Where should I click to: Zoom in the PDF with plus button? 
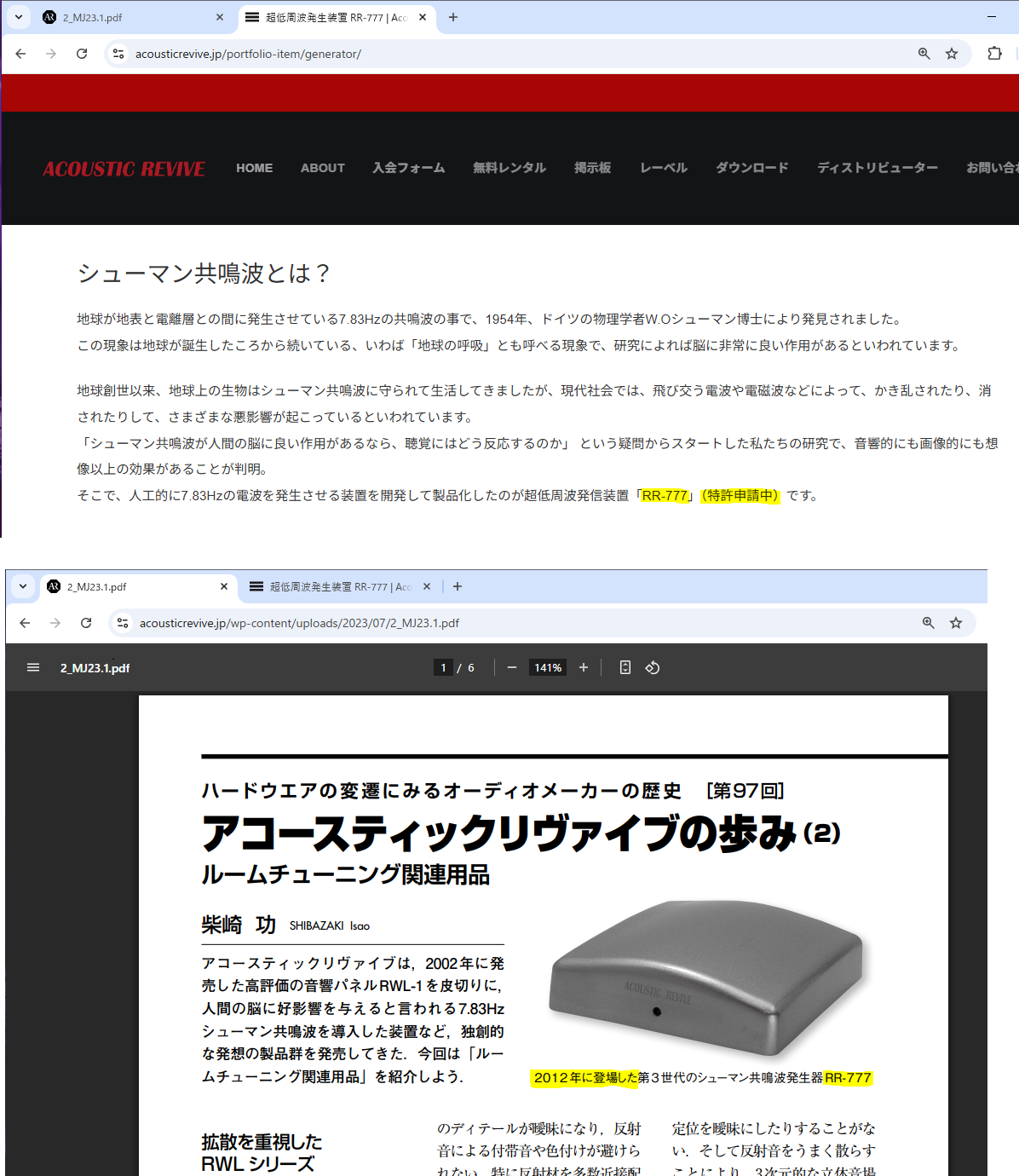pos(584,667)
